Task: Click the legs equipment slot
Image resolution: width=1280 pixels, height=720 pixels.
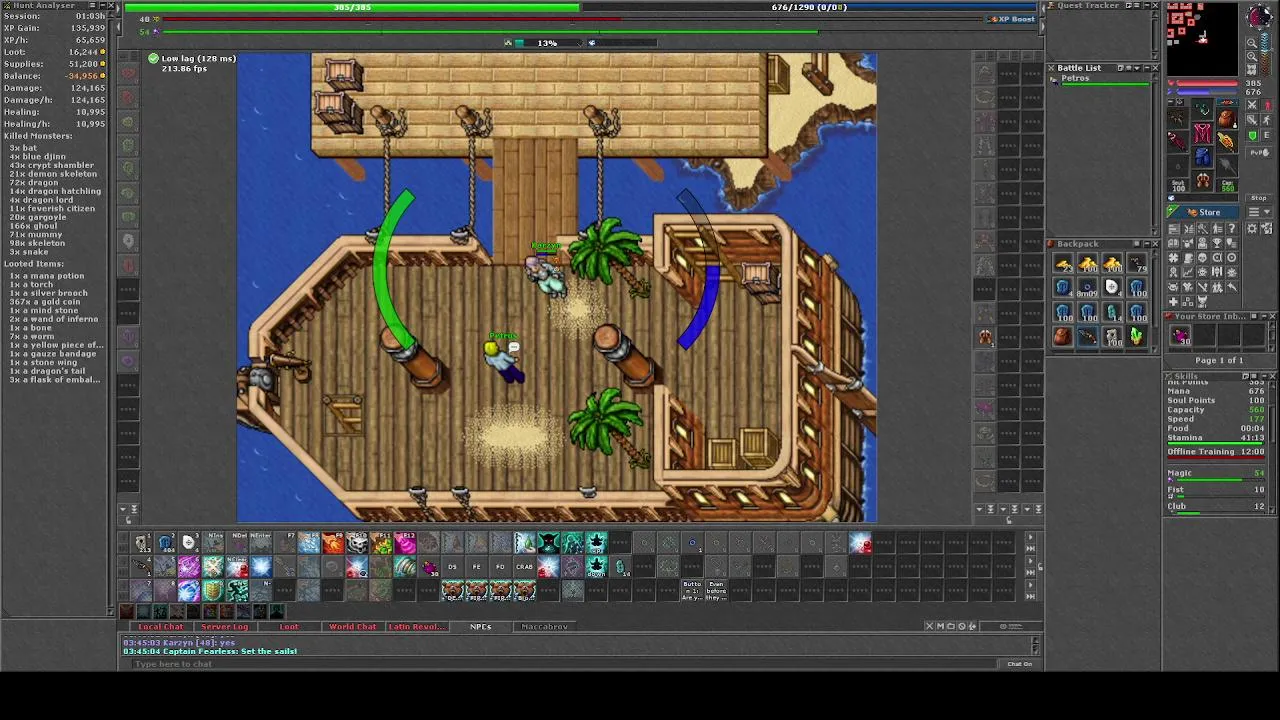Action: [x=1203, y=157]
